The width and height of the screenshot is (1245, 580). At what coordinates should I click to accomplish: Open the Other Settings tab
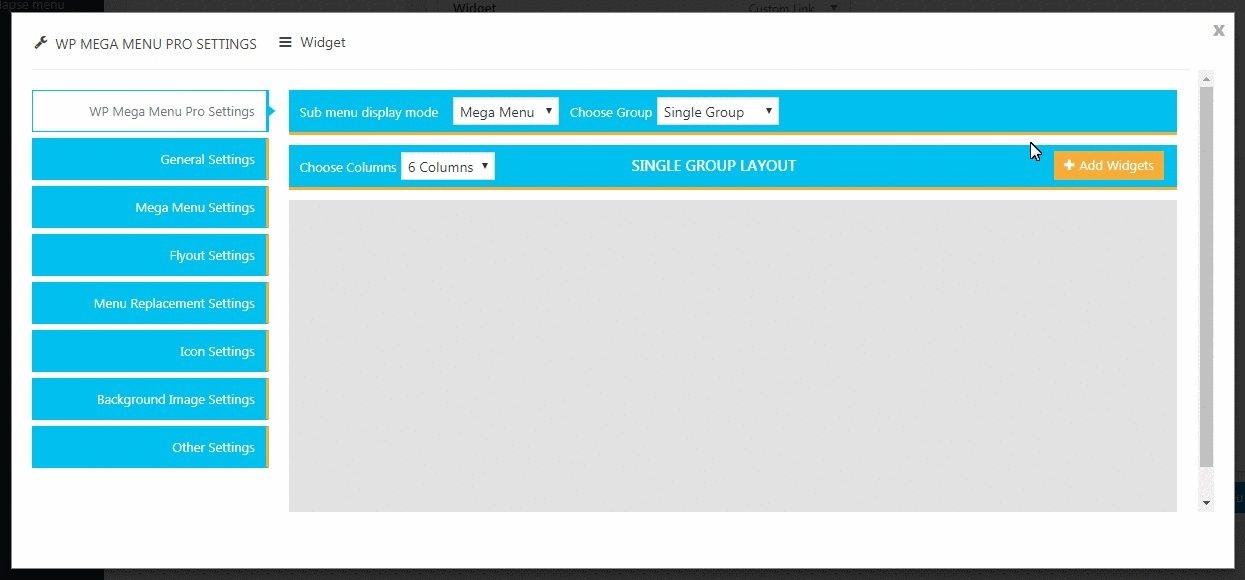point(150,447)
